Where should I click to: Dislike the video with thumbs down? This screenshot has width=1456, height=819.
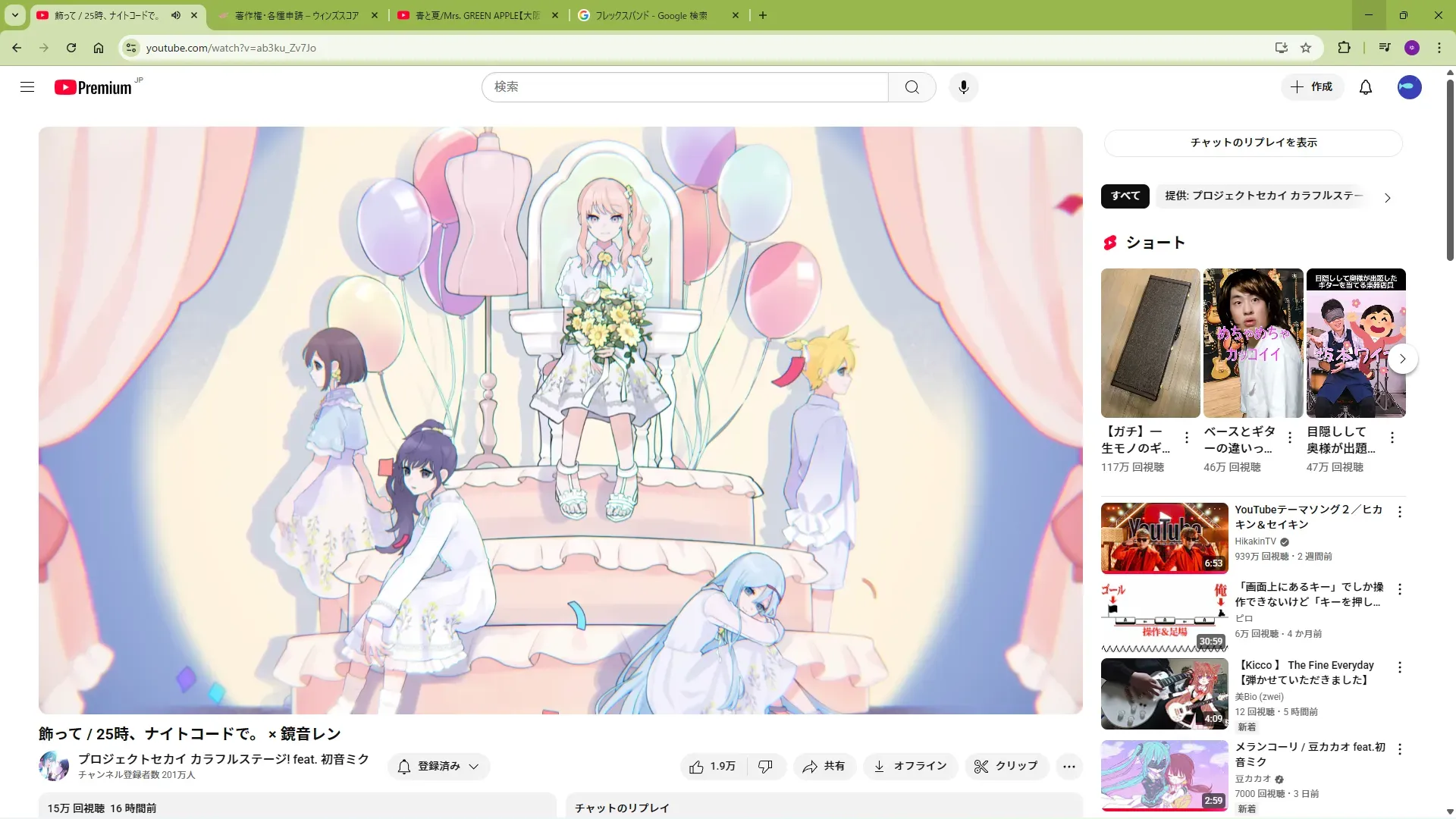point(766,767)
